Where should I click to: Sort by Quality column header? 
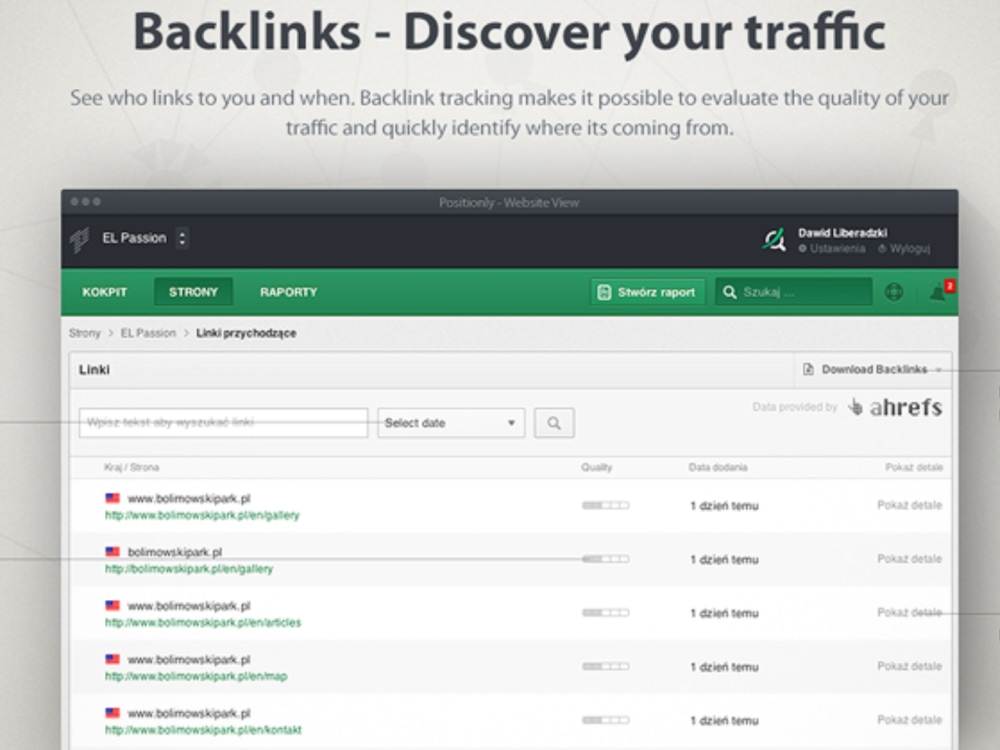pyautogui.click(x=596, y=467)
